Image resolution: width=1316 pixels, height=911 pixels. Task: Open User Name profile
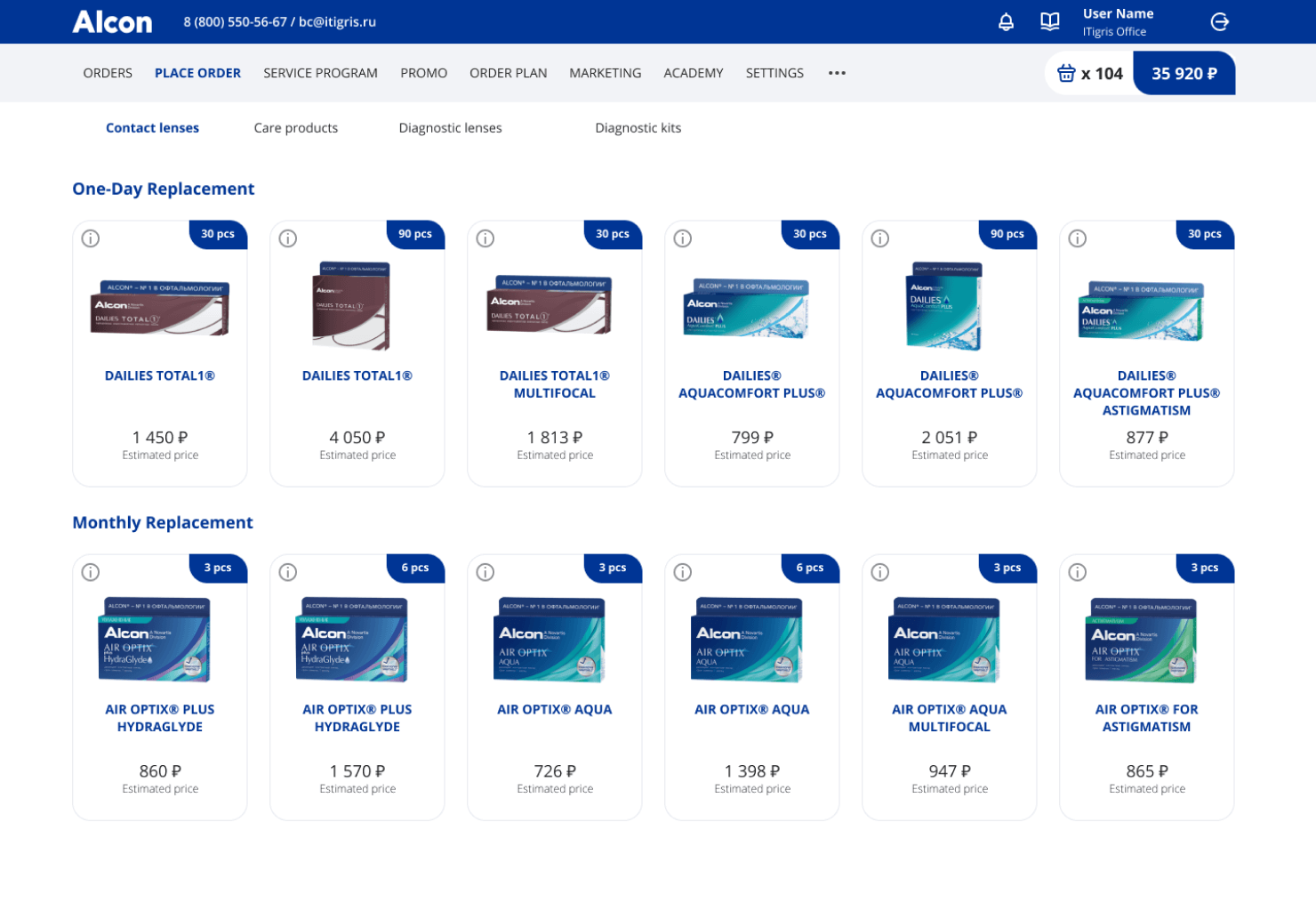[1118, 13]
